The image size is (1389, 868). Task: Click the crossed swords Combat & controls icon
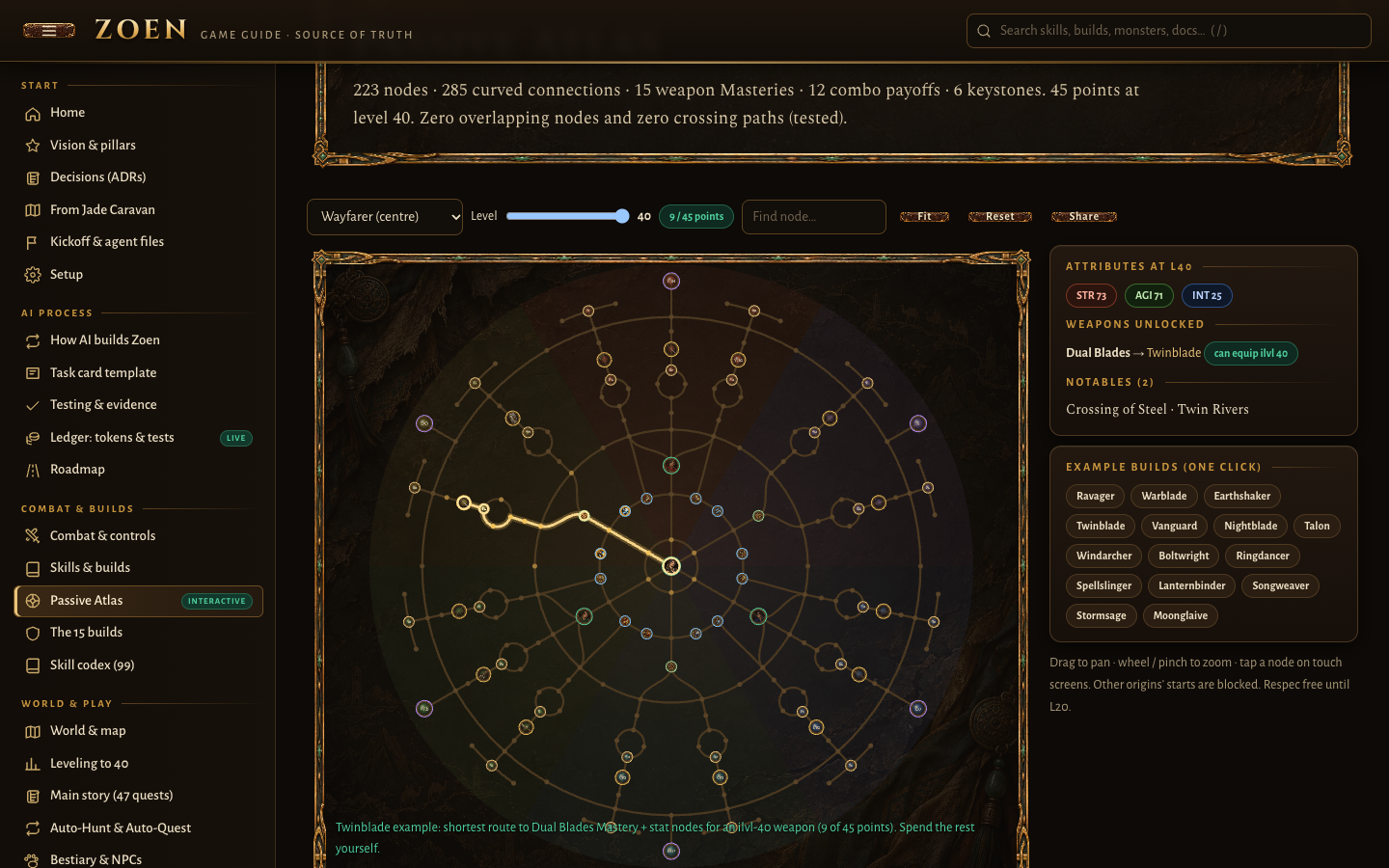[x=33, y=536]
